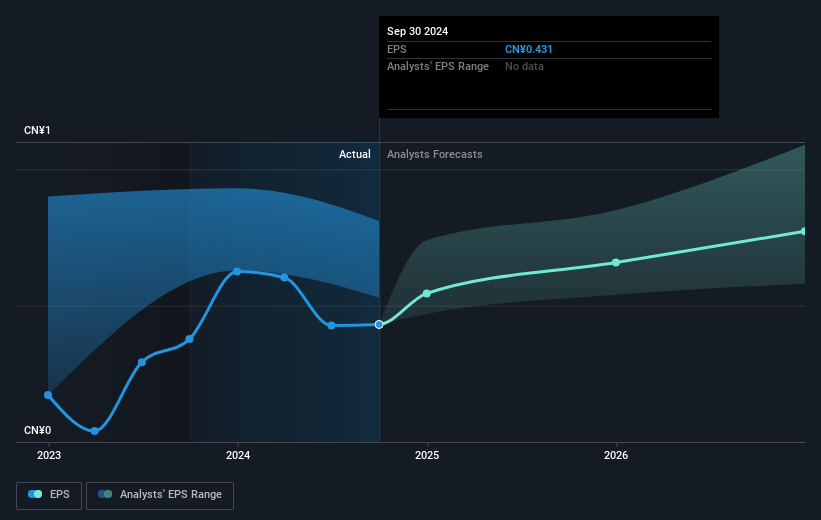The image size is (821, 520).
Task: Click the 2025 x-axis label
Action: pos(427,456)
